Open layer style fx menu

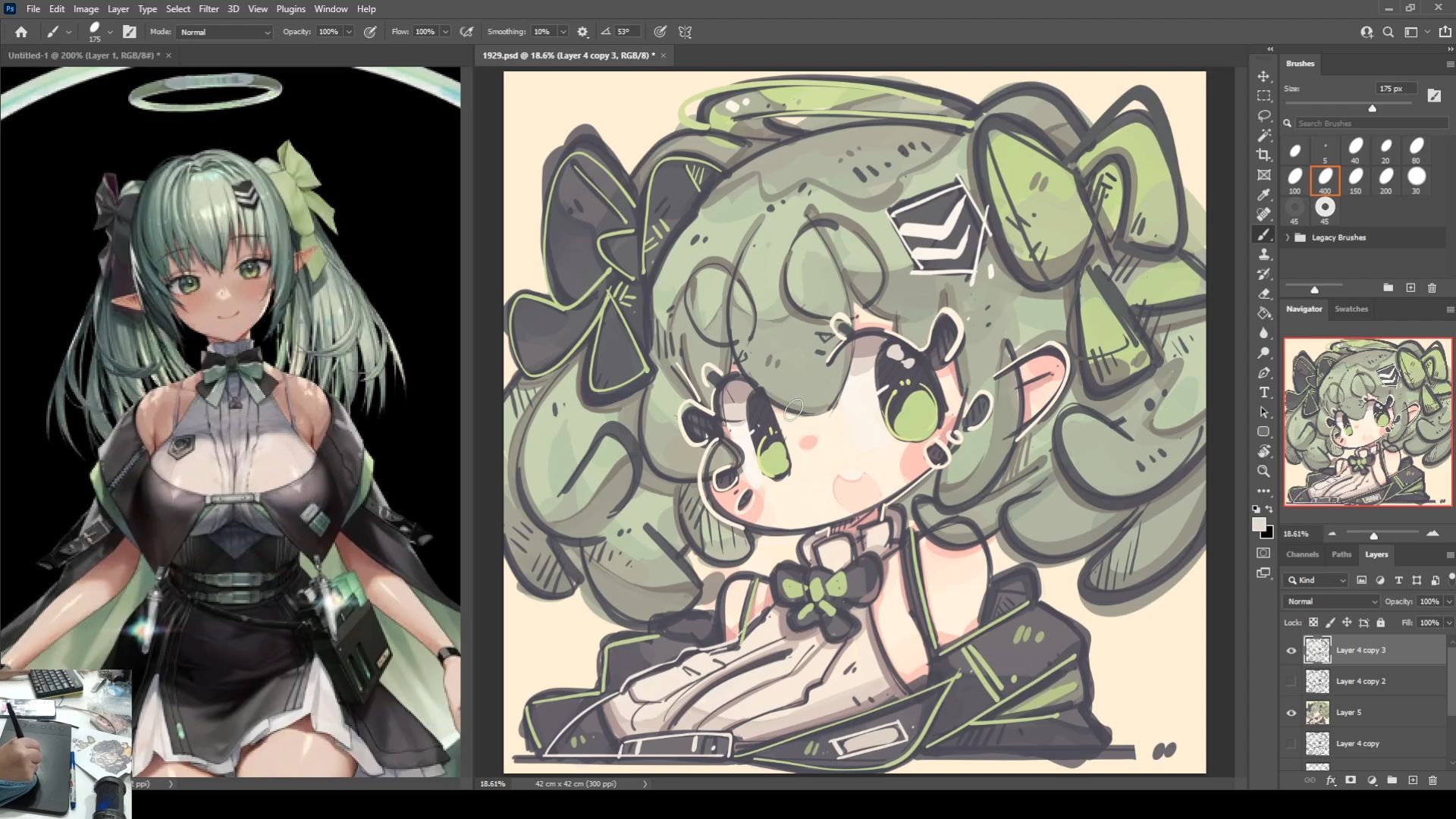(1330, 780)
